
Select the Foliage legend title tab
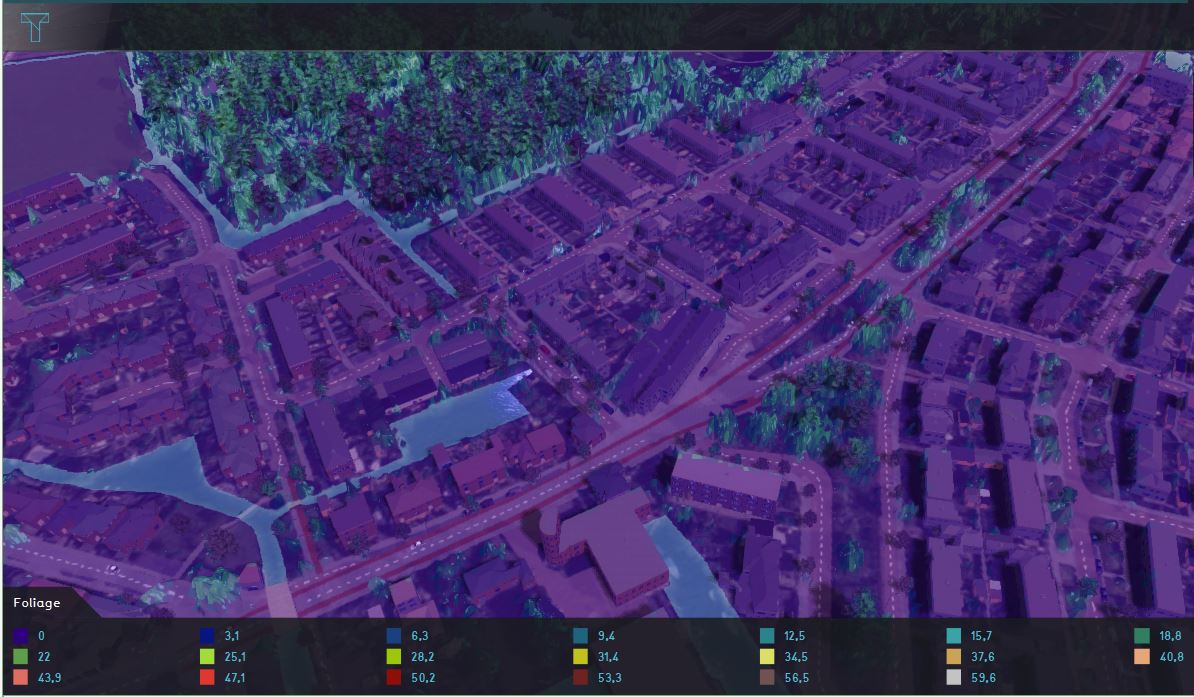click(x=37, y=603)
